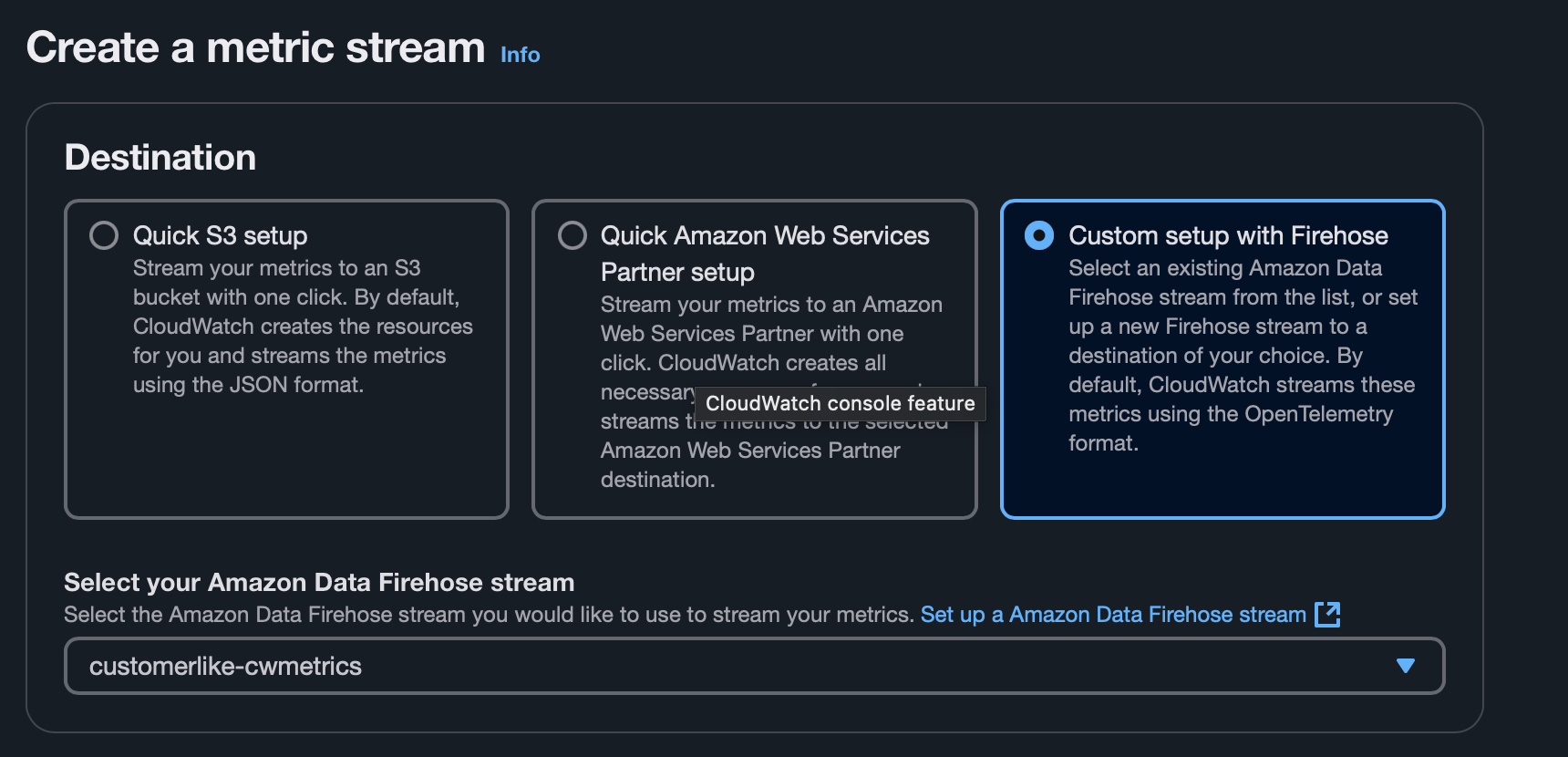
Task: Select Custom setup with Firehose radio button
Action: pos(1039,235)
